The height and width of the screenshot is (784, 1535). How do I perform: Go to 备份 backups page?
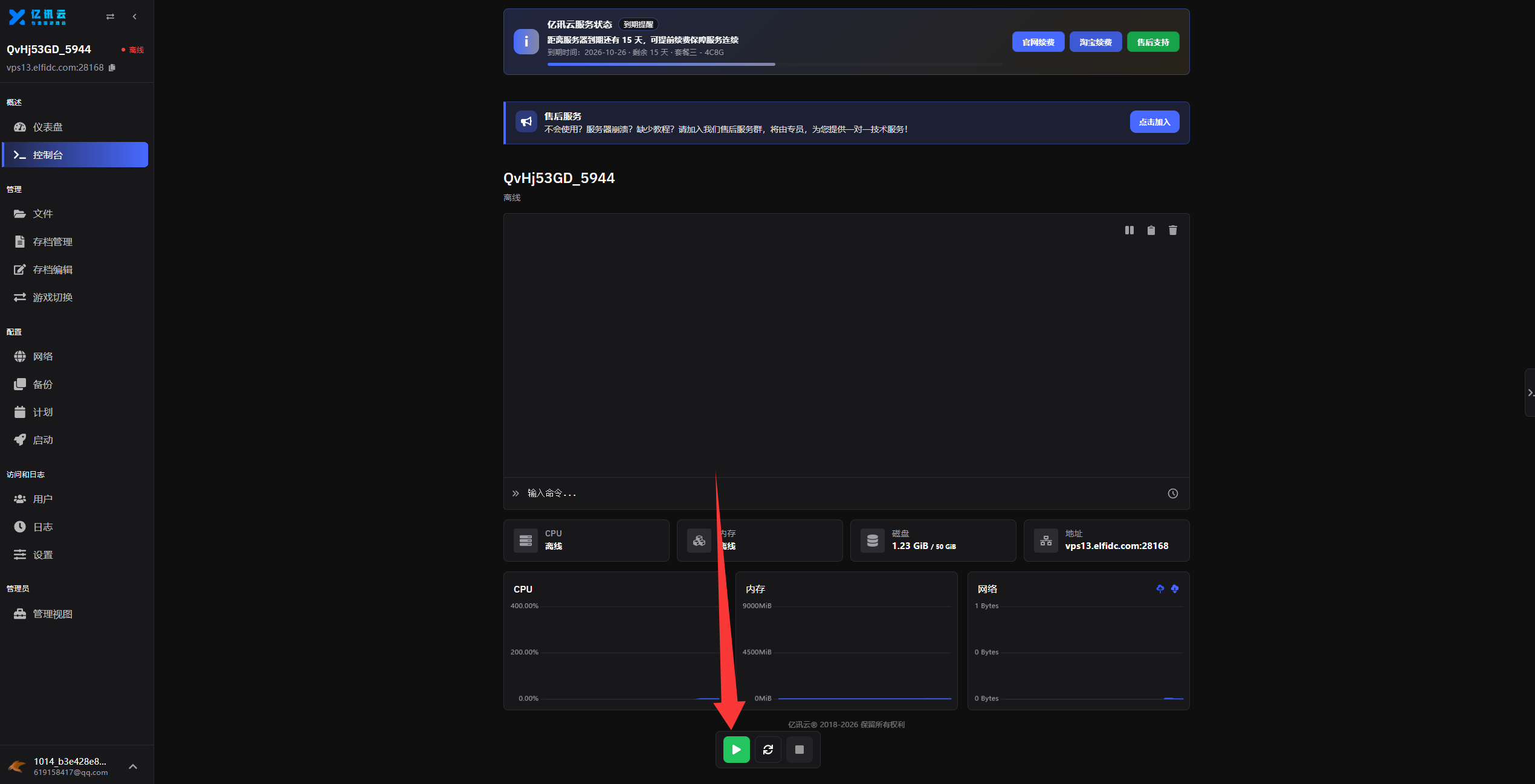pos(76,384)
